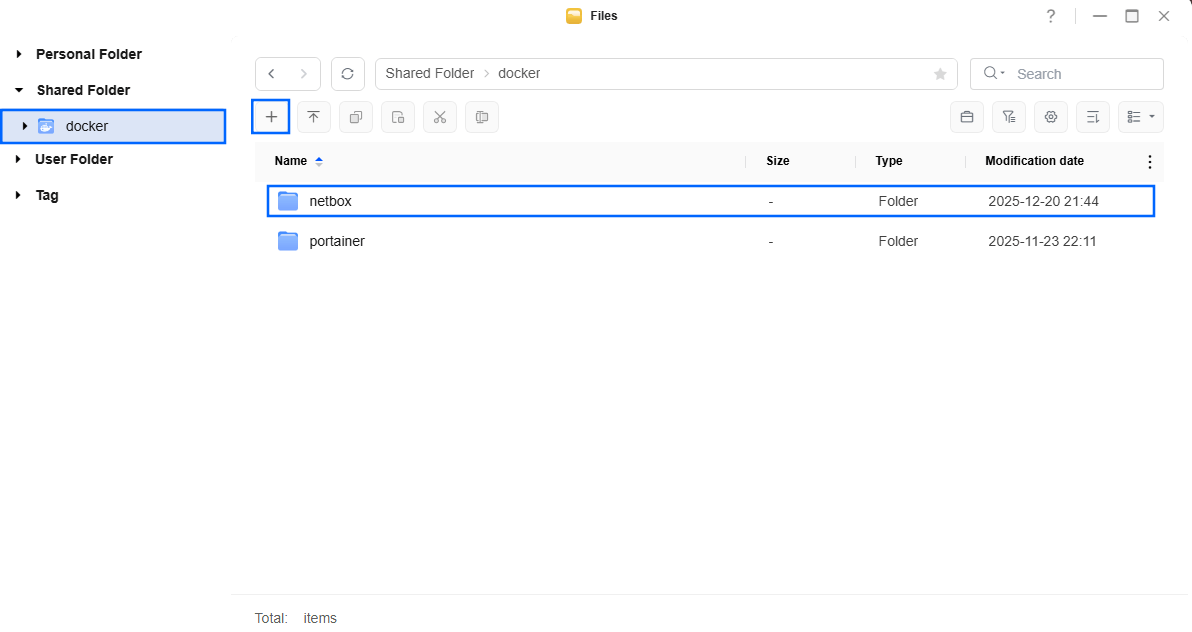Sort files by Name column header
The height and width of the screenshot is (632, 1192).
(x=291, y=161)
